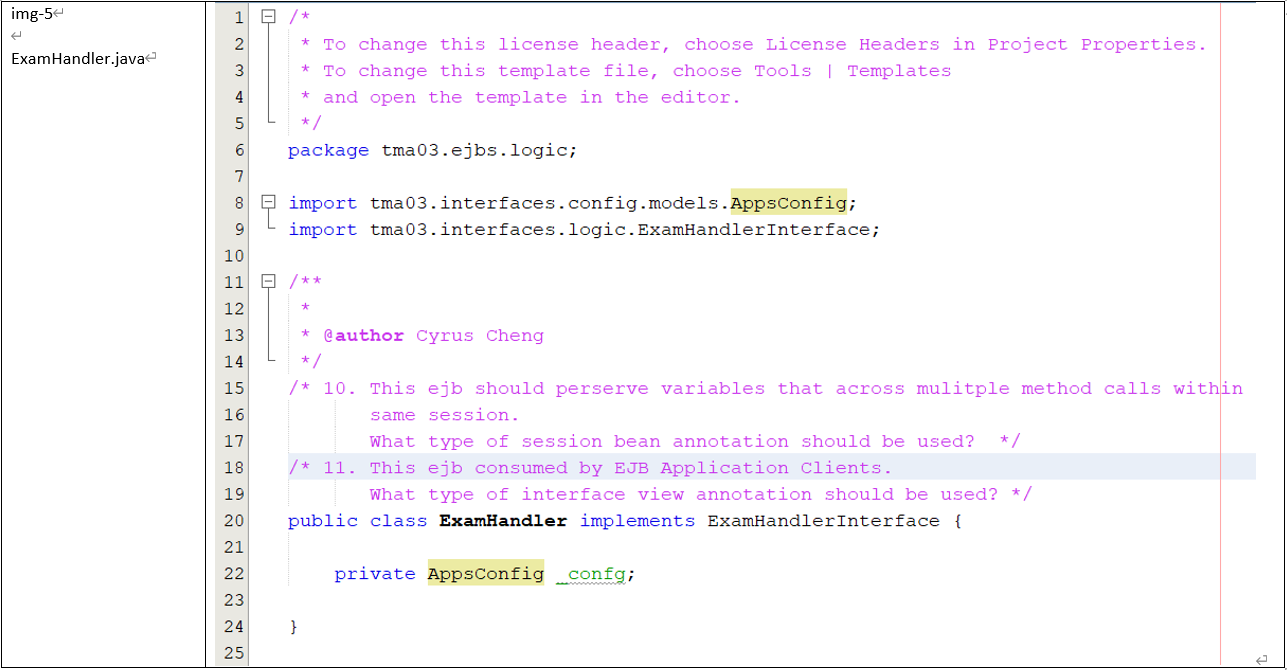Image resolution: width=1287 pixels, height=670 pixels.
Task: Click line number 22 in the gutter
Action: (x=233, y=574)
